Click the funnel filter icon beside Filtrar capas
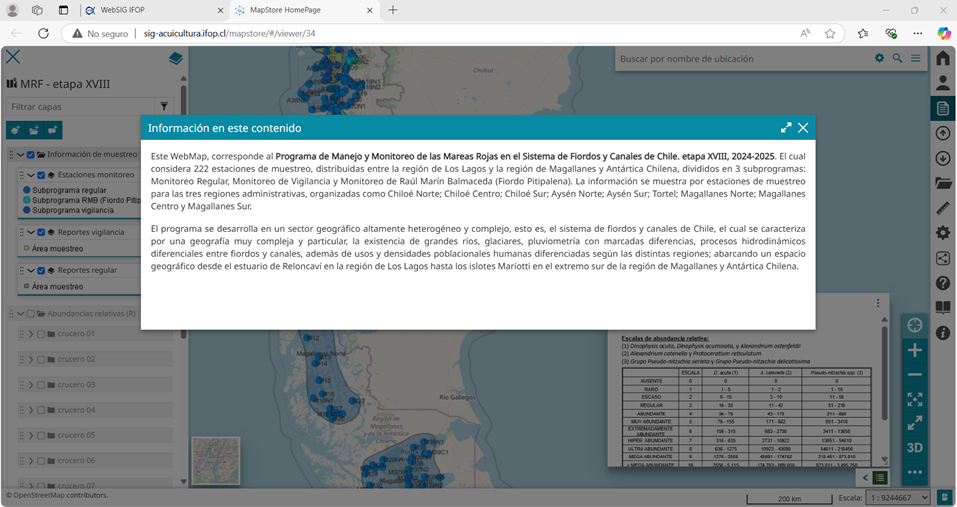This screenshot has width=957, height=507. [164, 107]
